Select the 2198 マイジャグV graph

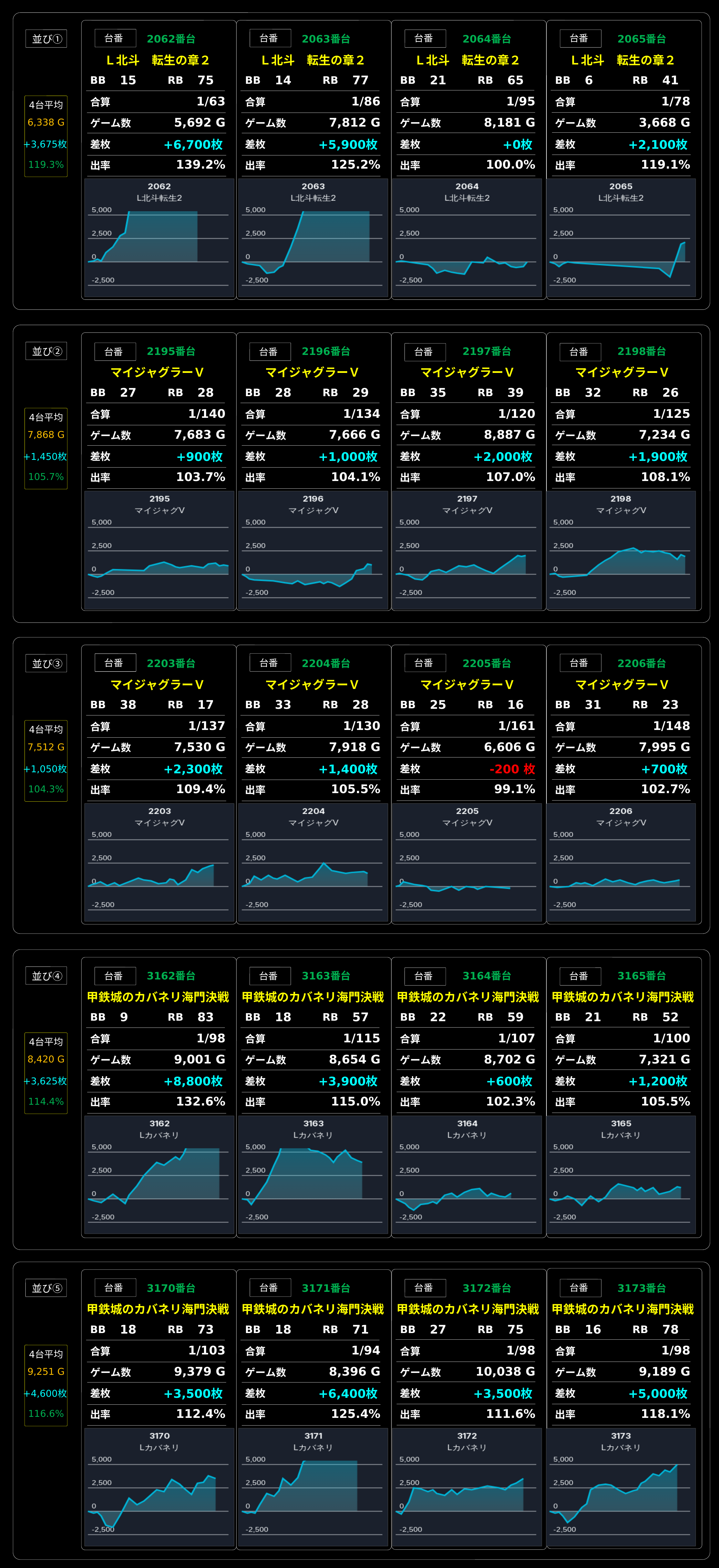[621, 550]
